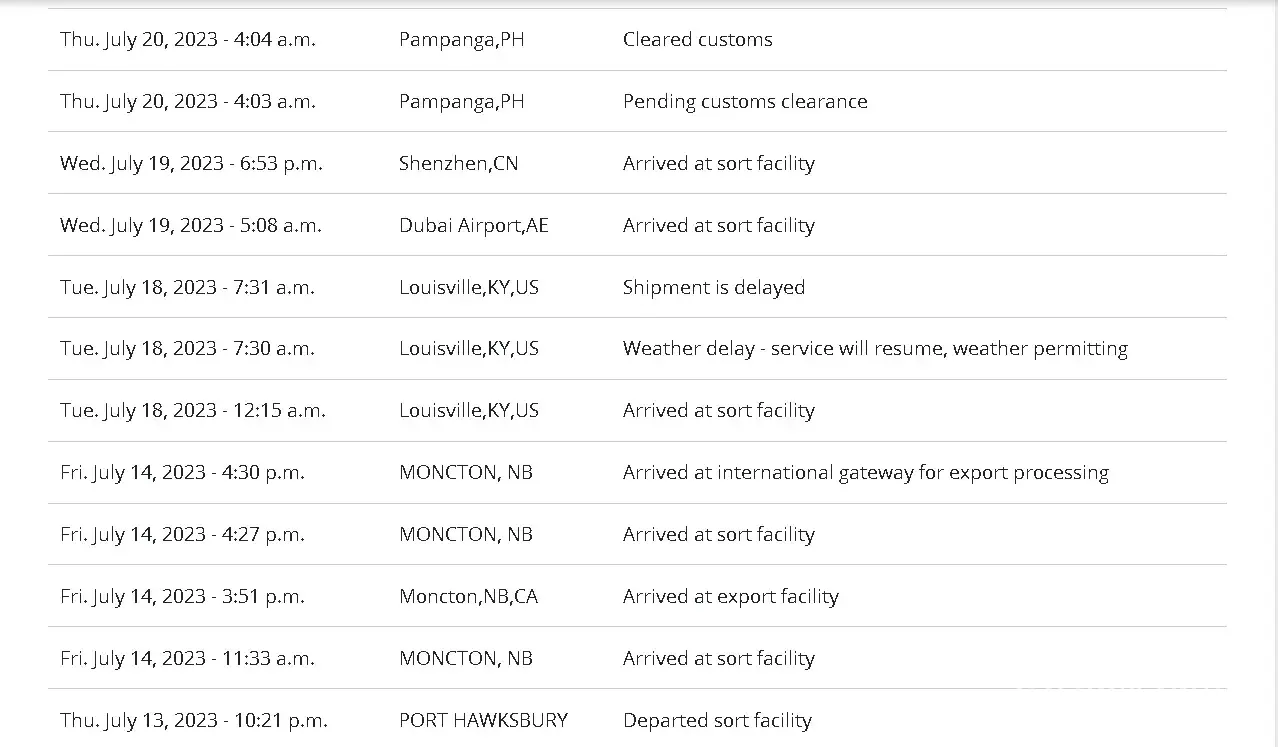This screenshot has width=1278, height=747.
Task: Click the Moncton,NB,CA location text
Action: tap(468, 597)
